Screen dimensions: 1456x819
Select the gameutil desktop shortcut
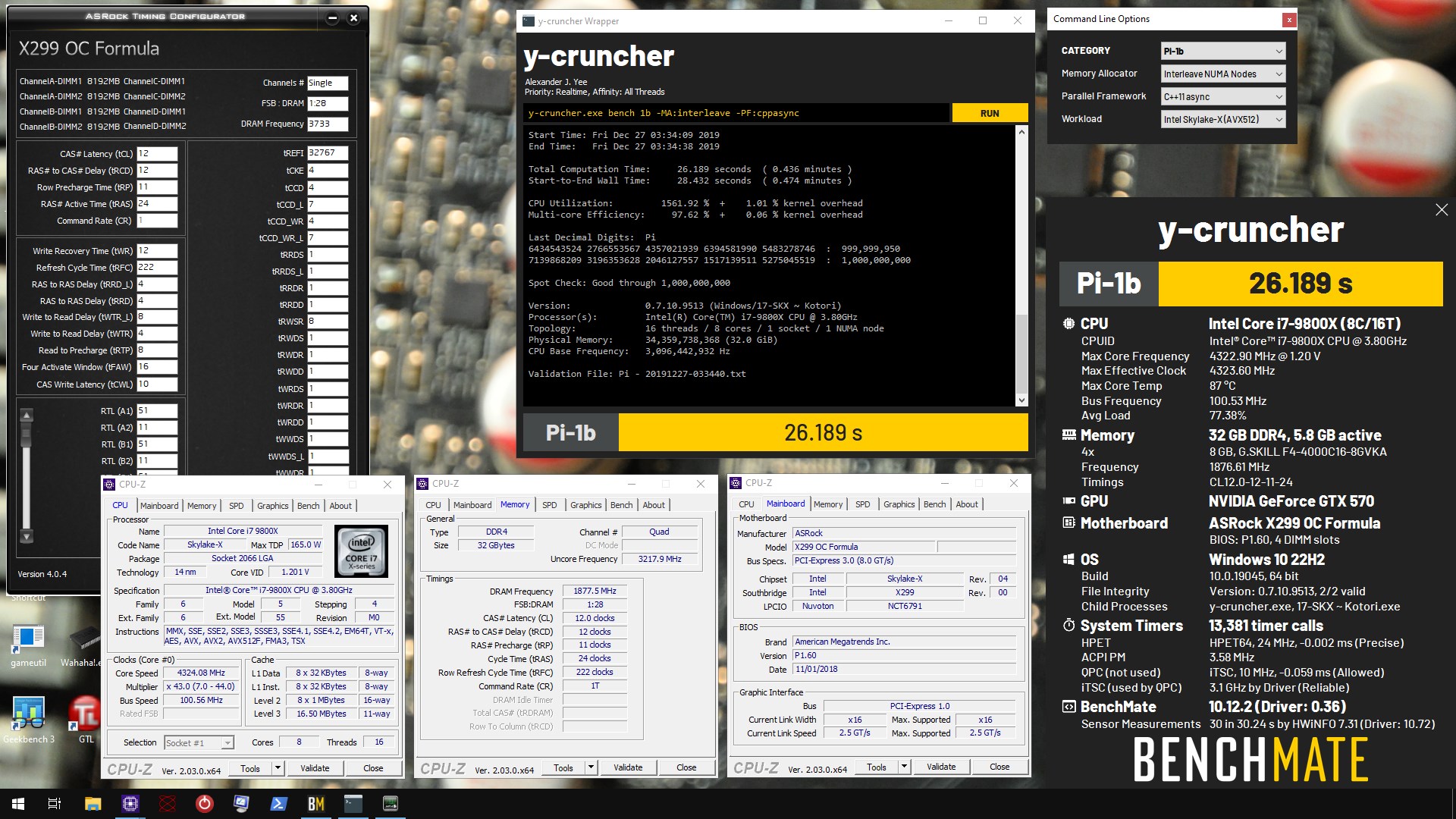28,645
